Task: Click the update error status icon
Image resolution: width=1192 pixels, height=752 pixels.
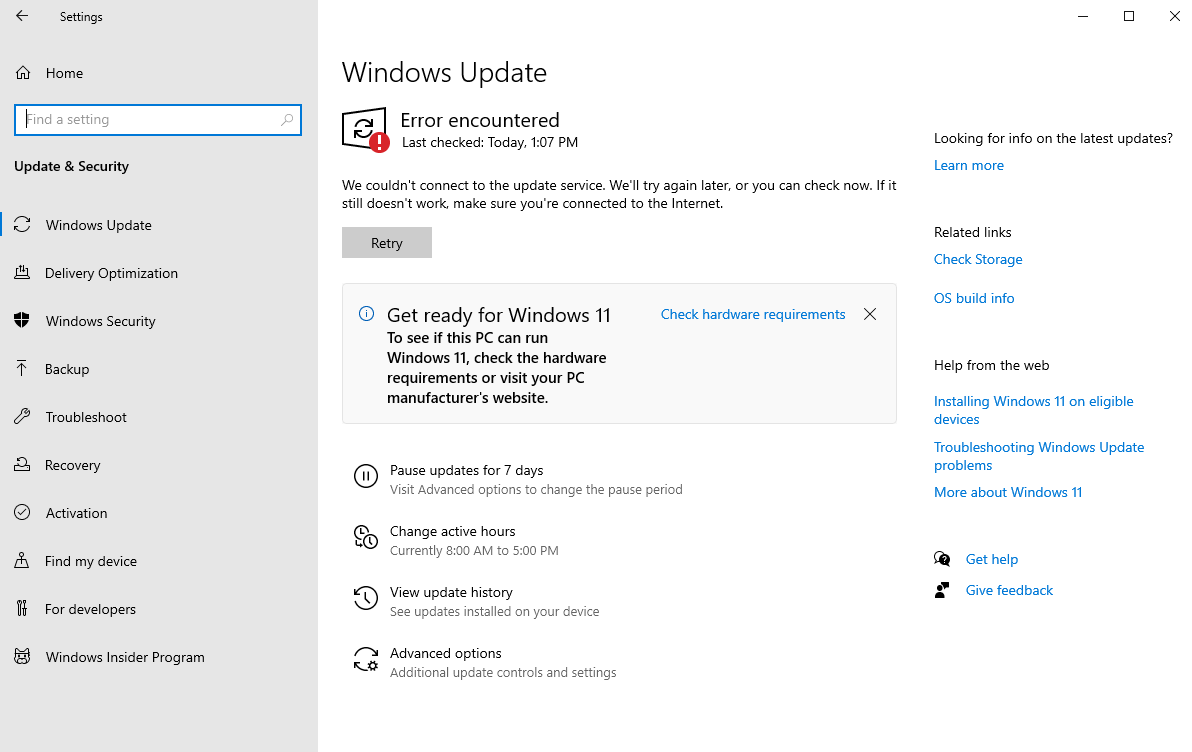Action: tap(366, 130)
